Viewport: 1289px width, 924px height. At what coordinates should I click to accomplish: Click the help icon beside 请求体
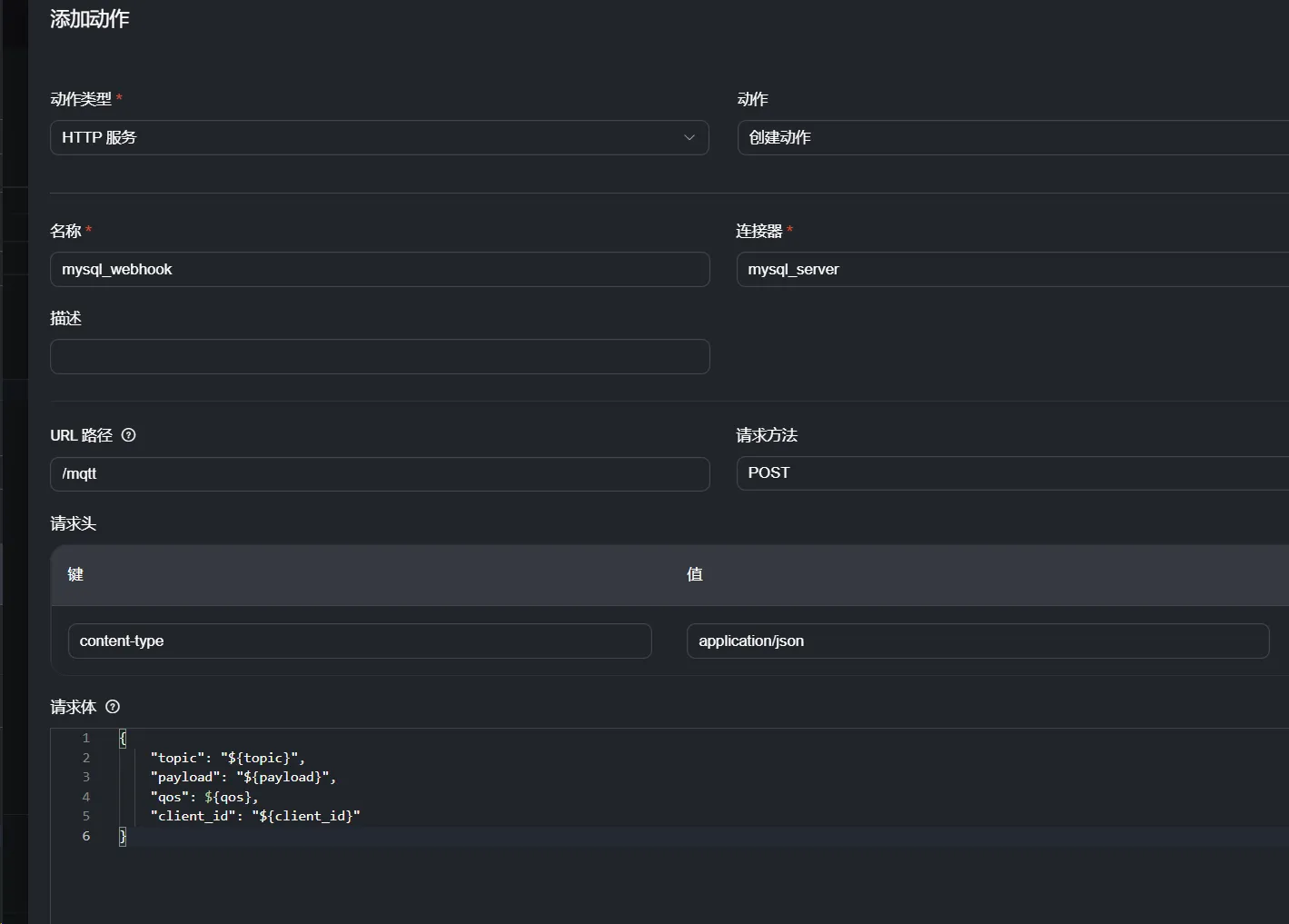113,707
